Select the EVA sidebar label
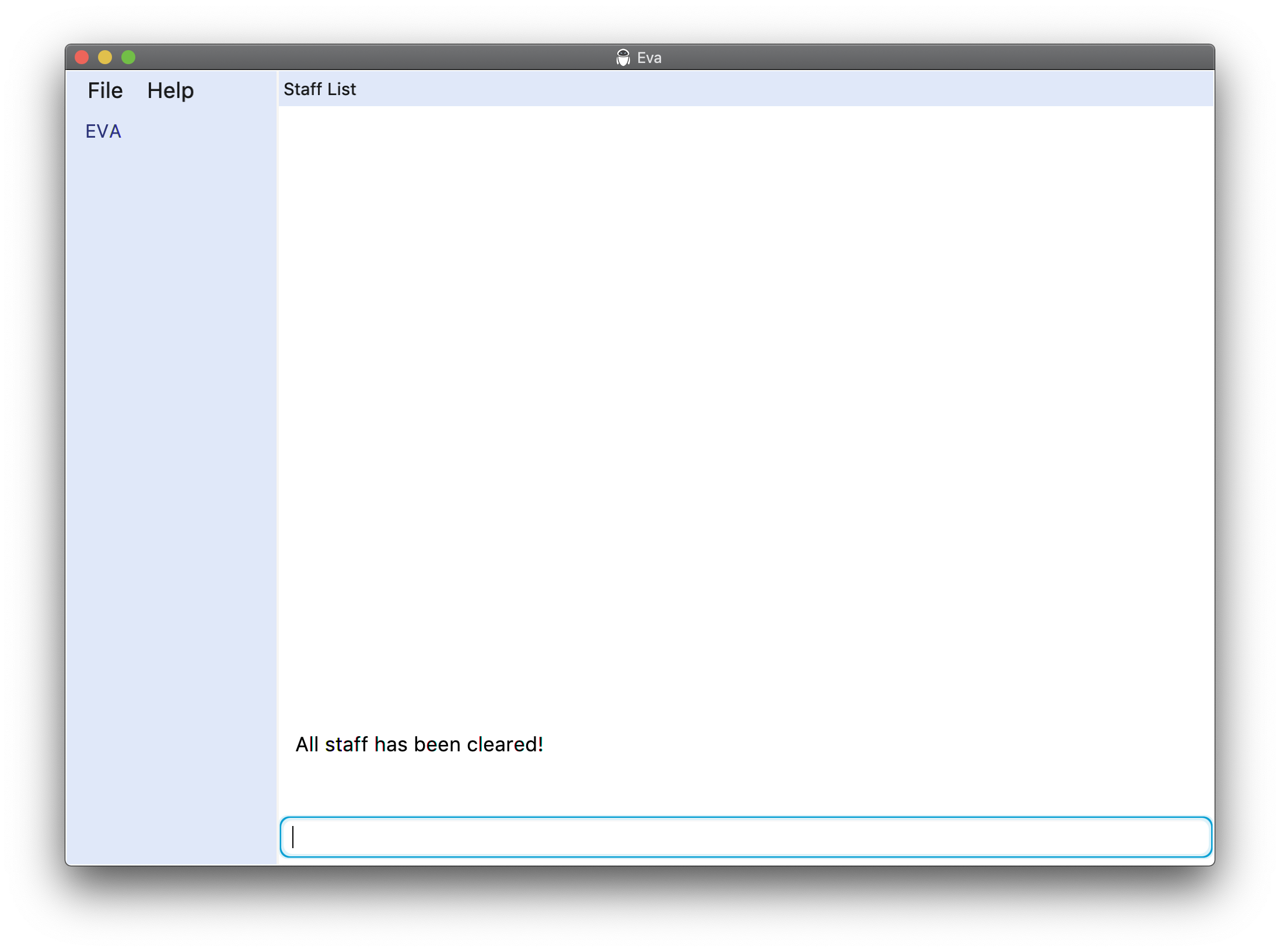The image size is (1280, 952). coord(103,131)
